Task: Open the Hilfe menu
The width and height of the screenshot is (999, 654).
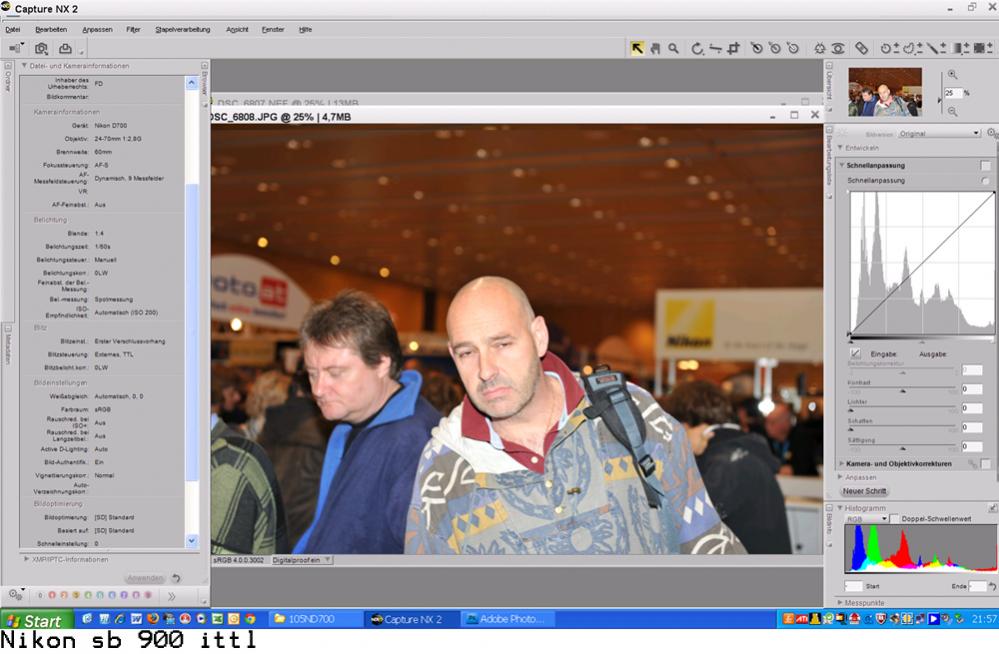Action: (305, 29)
